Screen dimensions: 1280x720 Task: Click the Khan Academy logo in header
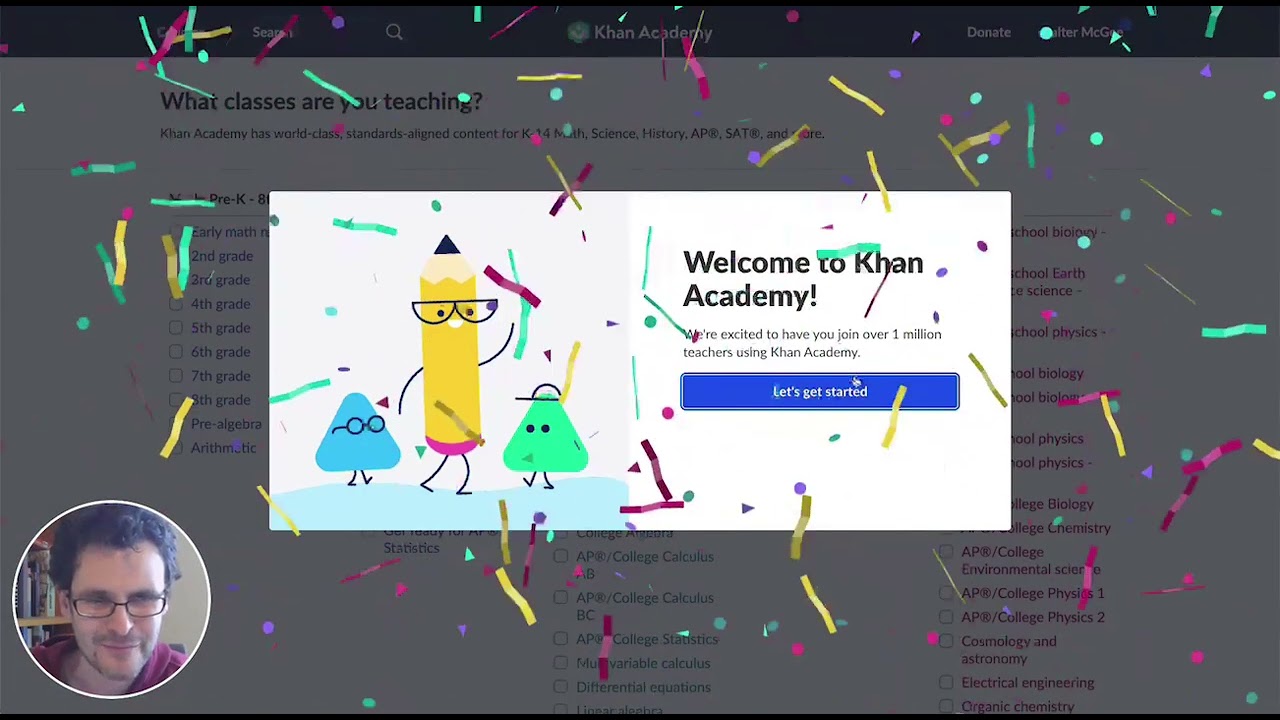click(x=640, y=32)
